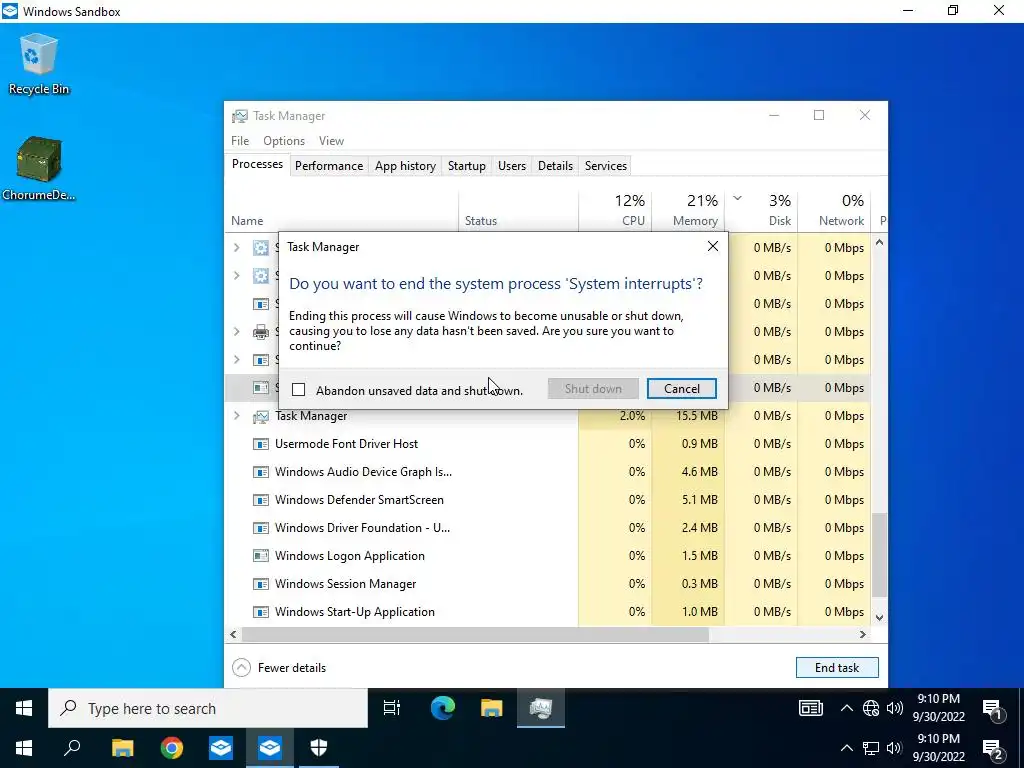Click Cancel in the confirmation dialog

[x=681, y=389]
